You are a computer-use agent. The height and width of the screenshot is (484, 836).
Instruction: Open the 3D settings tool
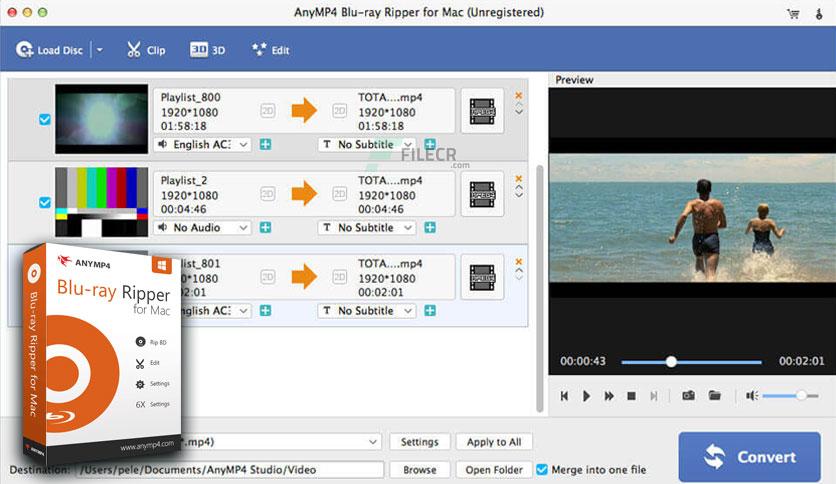[207, 49]
